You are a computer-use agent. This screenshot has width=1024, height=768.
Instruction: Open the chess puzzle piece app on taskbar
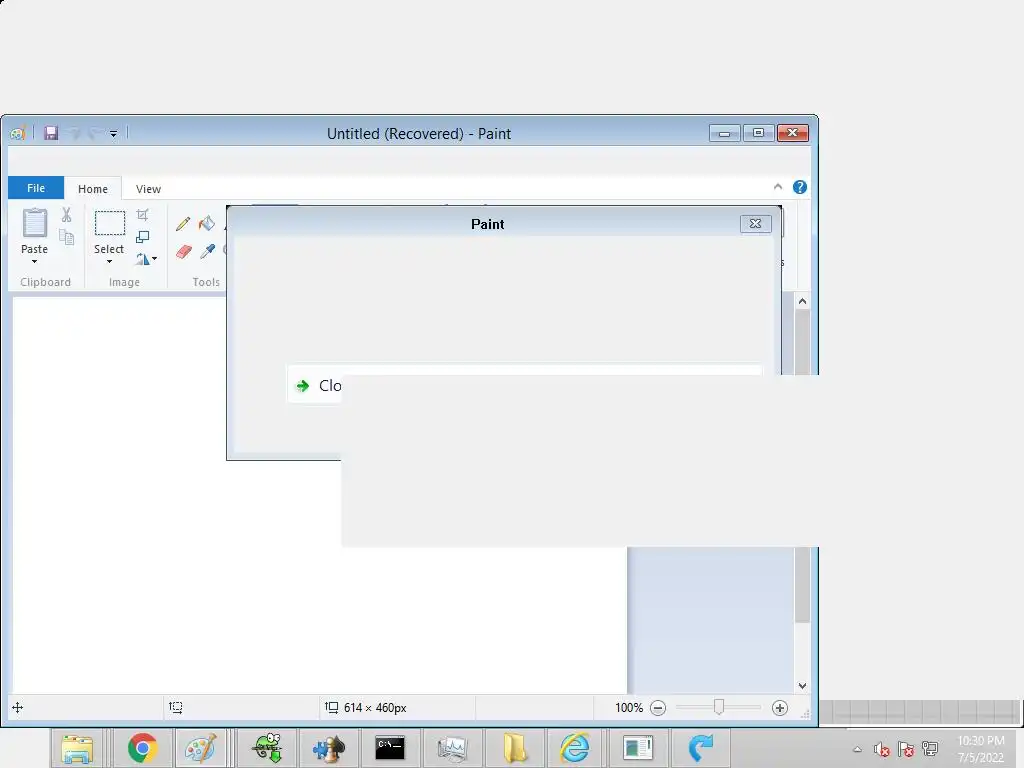pyautogui.click(x=328, y=748)
